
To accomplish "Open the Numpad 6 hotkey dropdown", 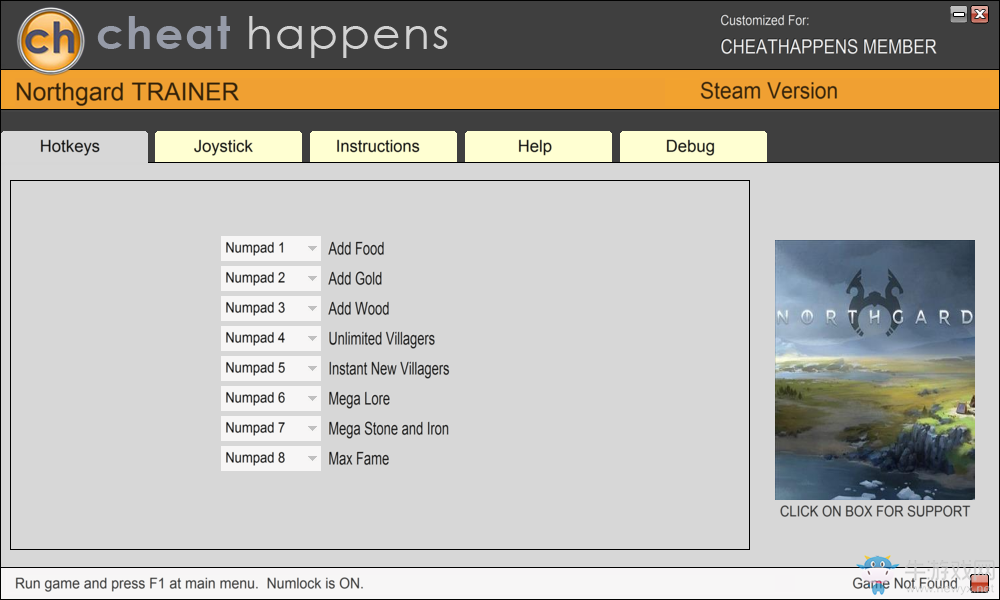I will pos(270,398).
